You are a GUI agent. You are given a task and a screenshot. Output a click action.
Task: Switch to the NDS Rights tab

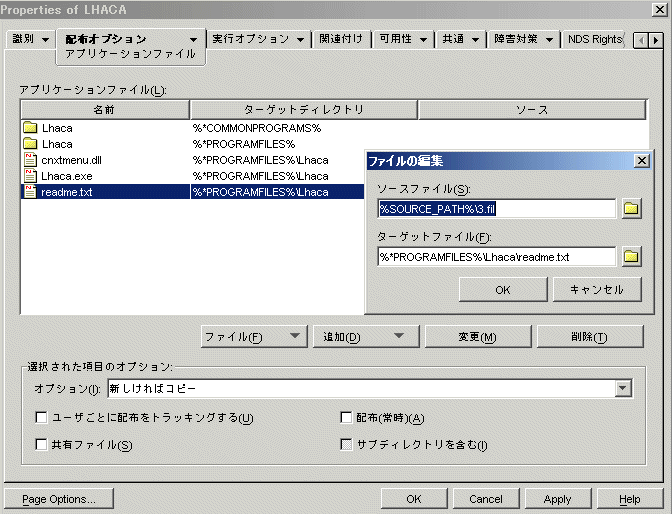(x=594, y=39)
